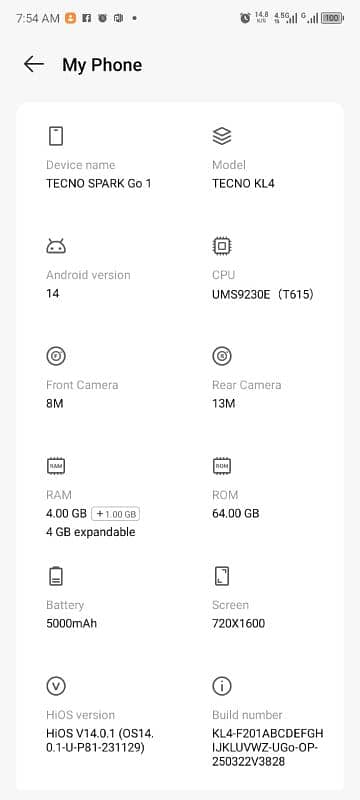
Task: Tap the +1.00 GB RAM expansion badge
Action: [x=116, y=514]
